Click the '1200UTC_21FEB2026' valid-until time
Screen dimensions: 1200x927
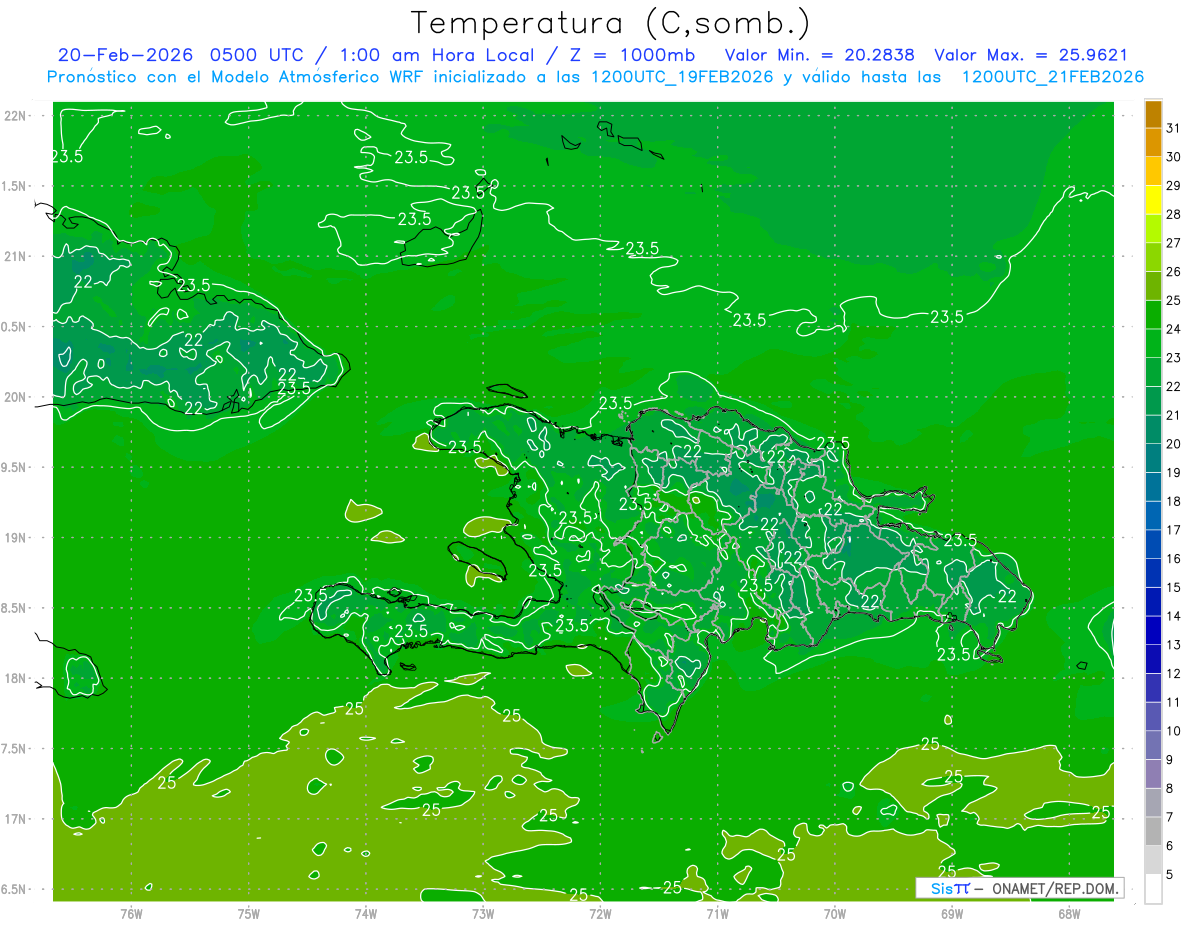point(1053,77)
